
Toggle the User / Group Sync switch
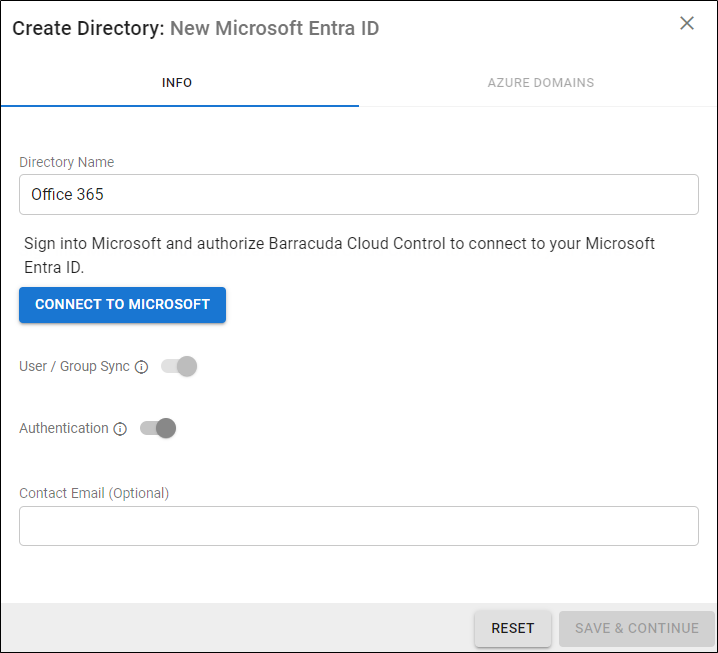tap(180, 366)
